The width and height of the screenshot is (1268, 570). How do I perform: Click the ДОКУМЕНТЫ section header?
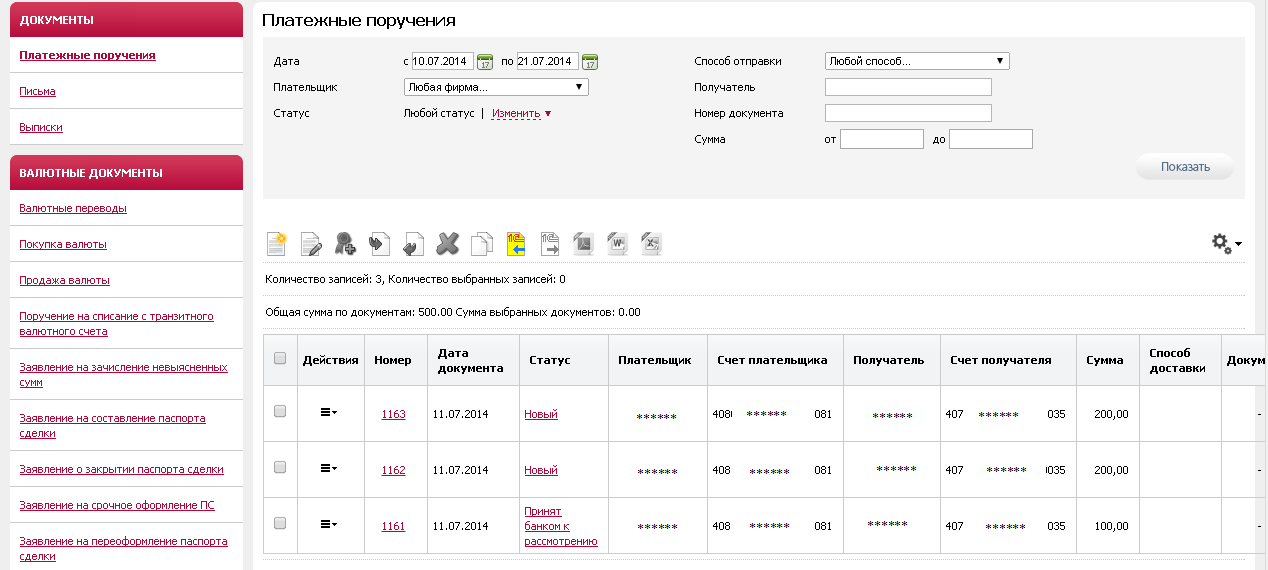click(x=126, y=19)
